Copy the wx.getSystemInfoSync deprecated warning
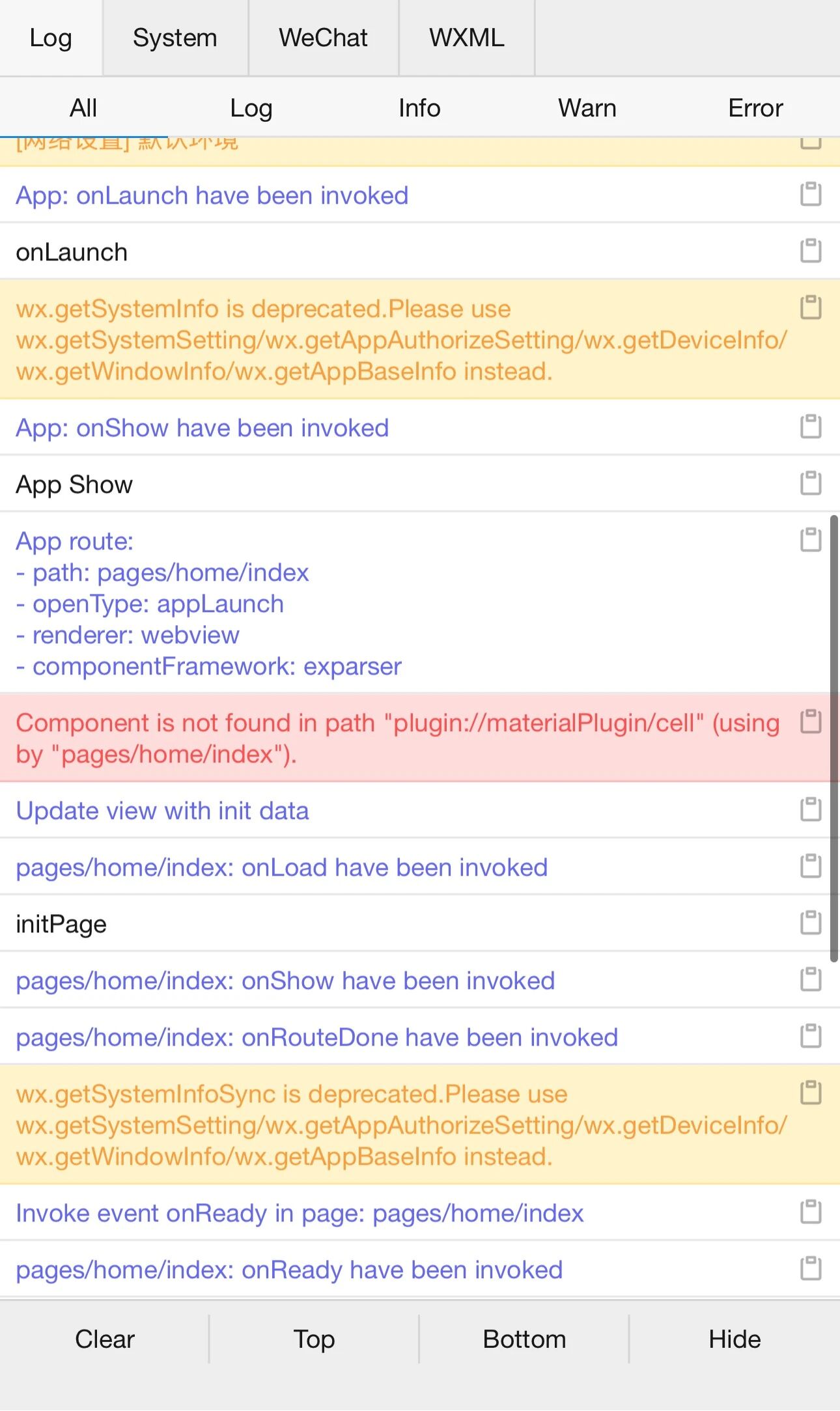 pyautogui.click(x=811, y=1093)
